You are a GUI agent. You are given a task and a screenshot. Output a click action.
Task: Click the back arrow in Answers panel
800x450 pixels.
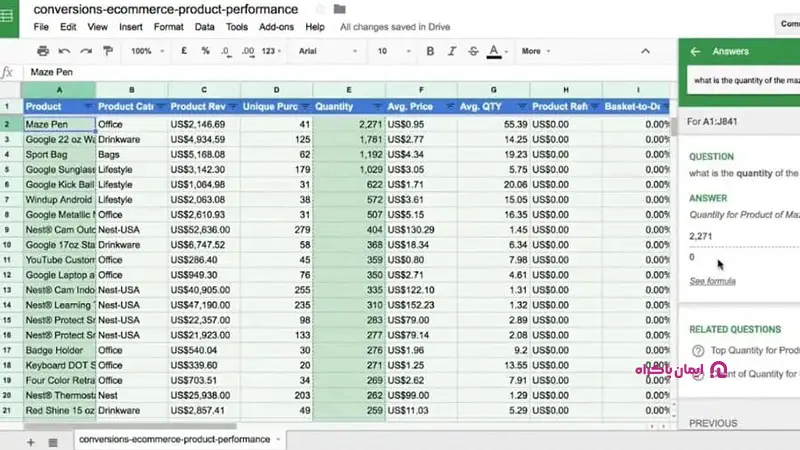[x=694, y=51]
